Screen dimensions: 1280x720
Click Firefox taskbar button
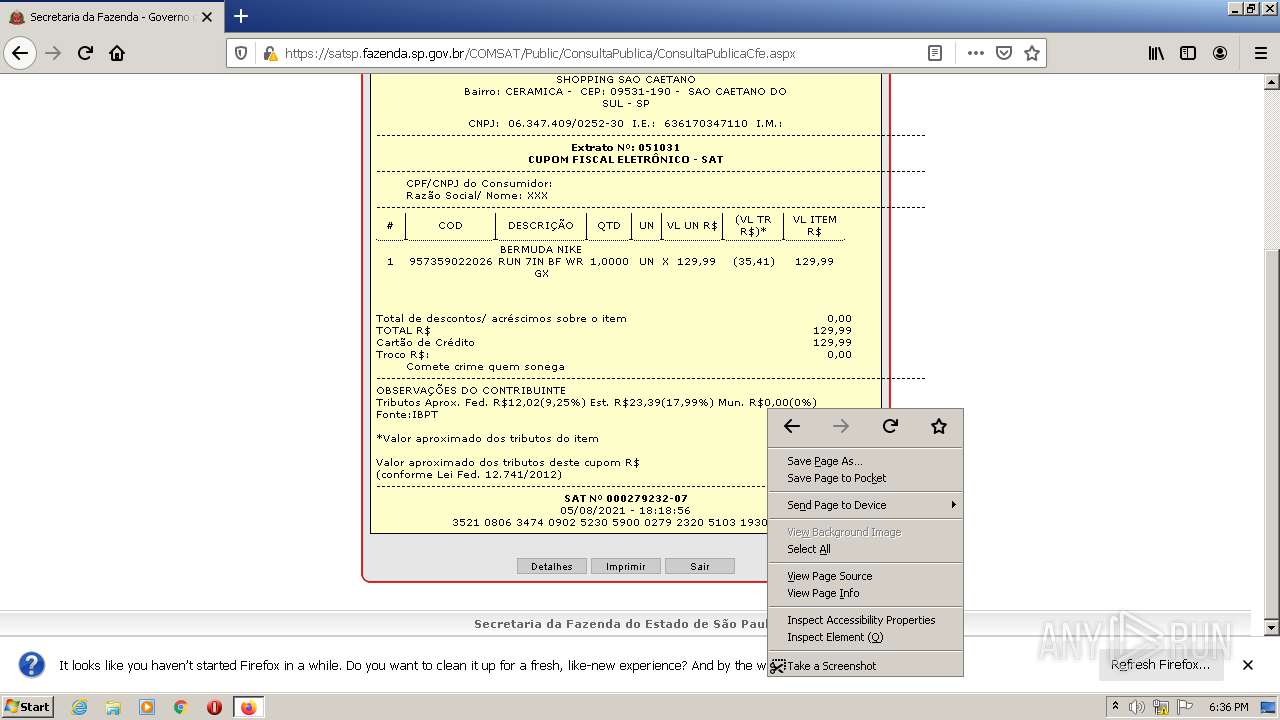click(x=248, y=707)
